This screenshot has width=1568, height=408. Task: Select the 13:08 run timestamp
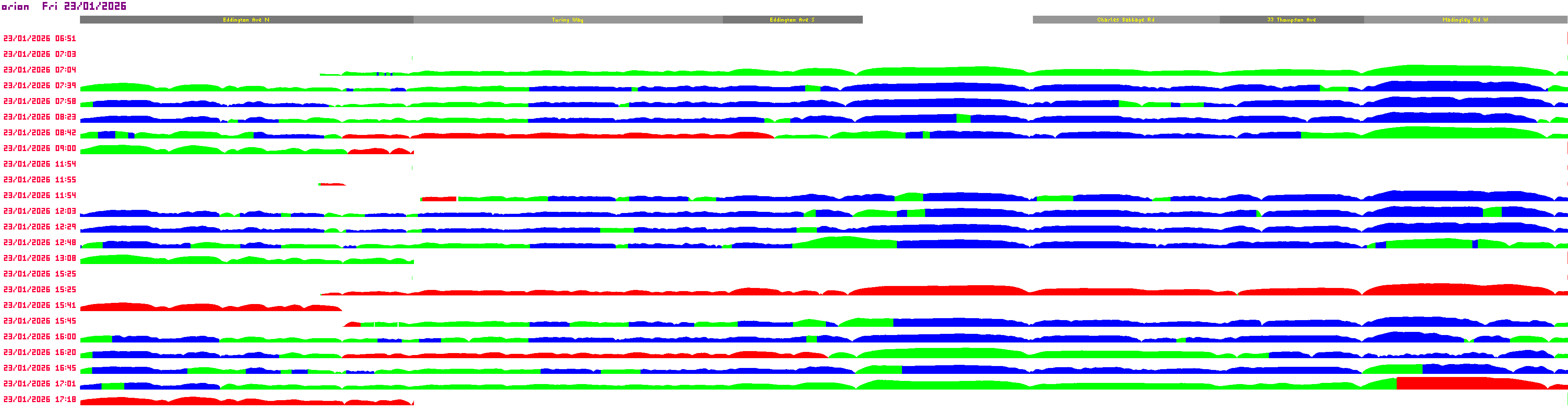40,258
